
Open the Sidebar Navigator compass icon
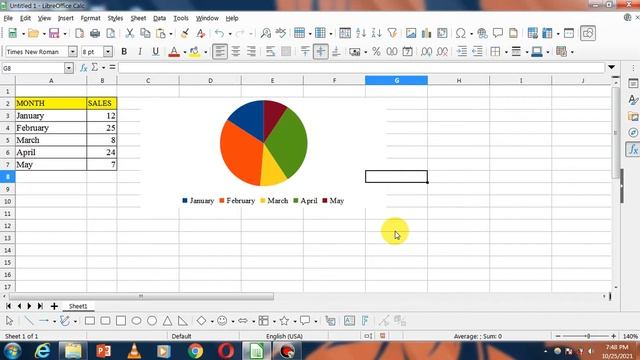[x=633, y=133]
